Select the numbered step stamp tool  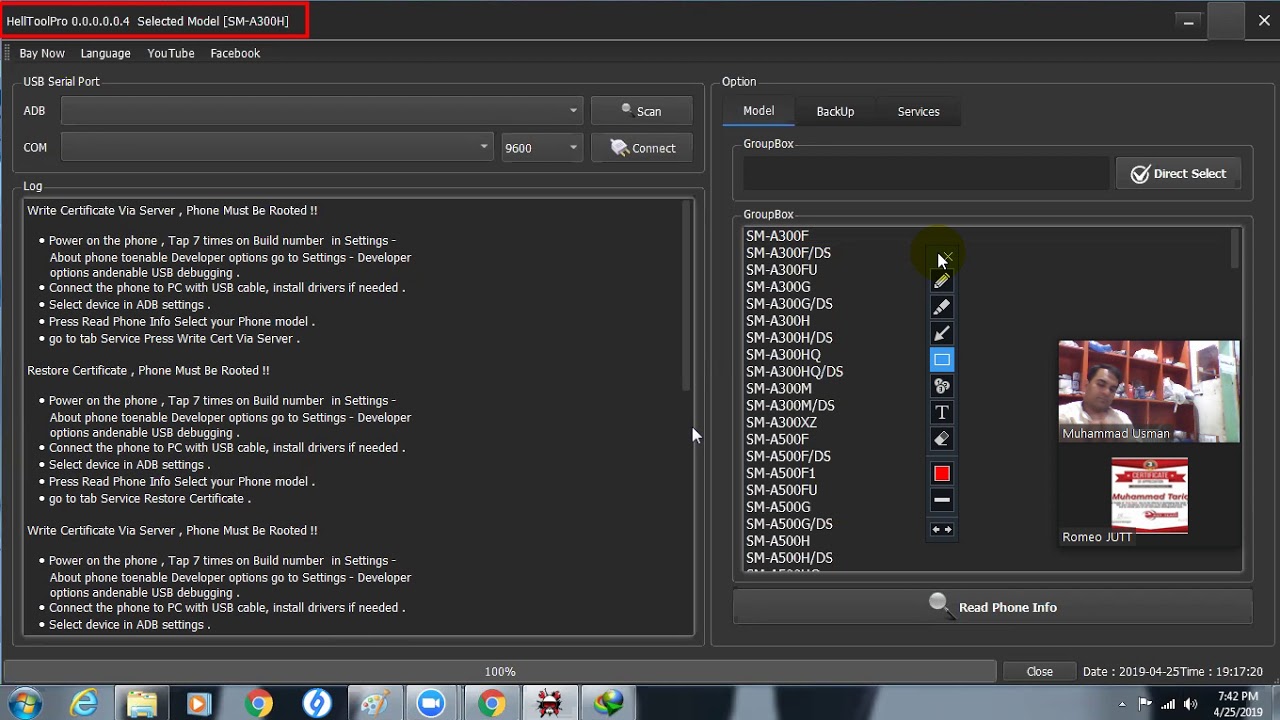coord(942,385)
